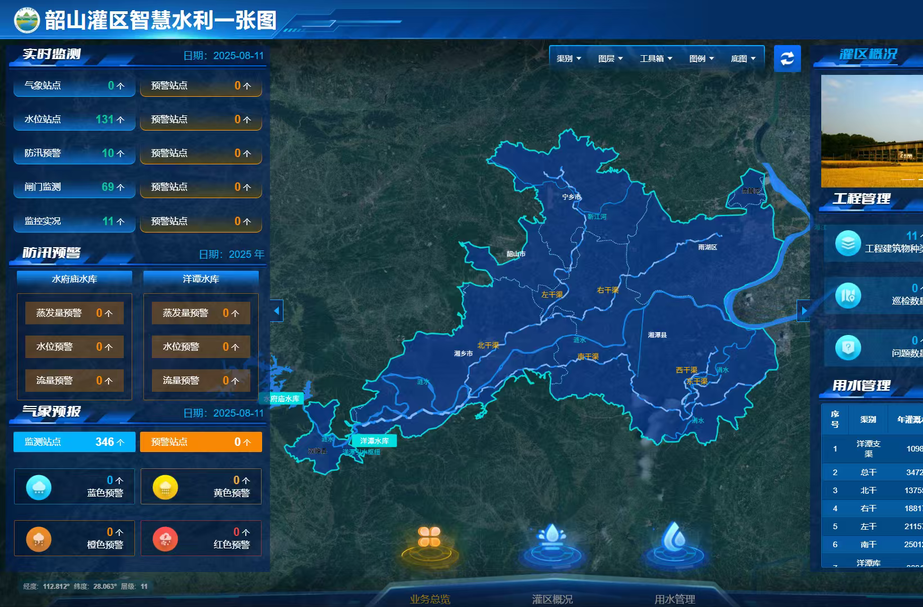Click the 工程建筑物 layers icon
Screen dimensions: 923x607
click(848, 243)
